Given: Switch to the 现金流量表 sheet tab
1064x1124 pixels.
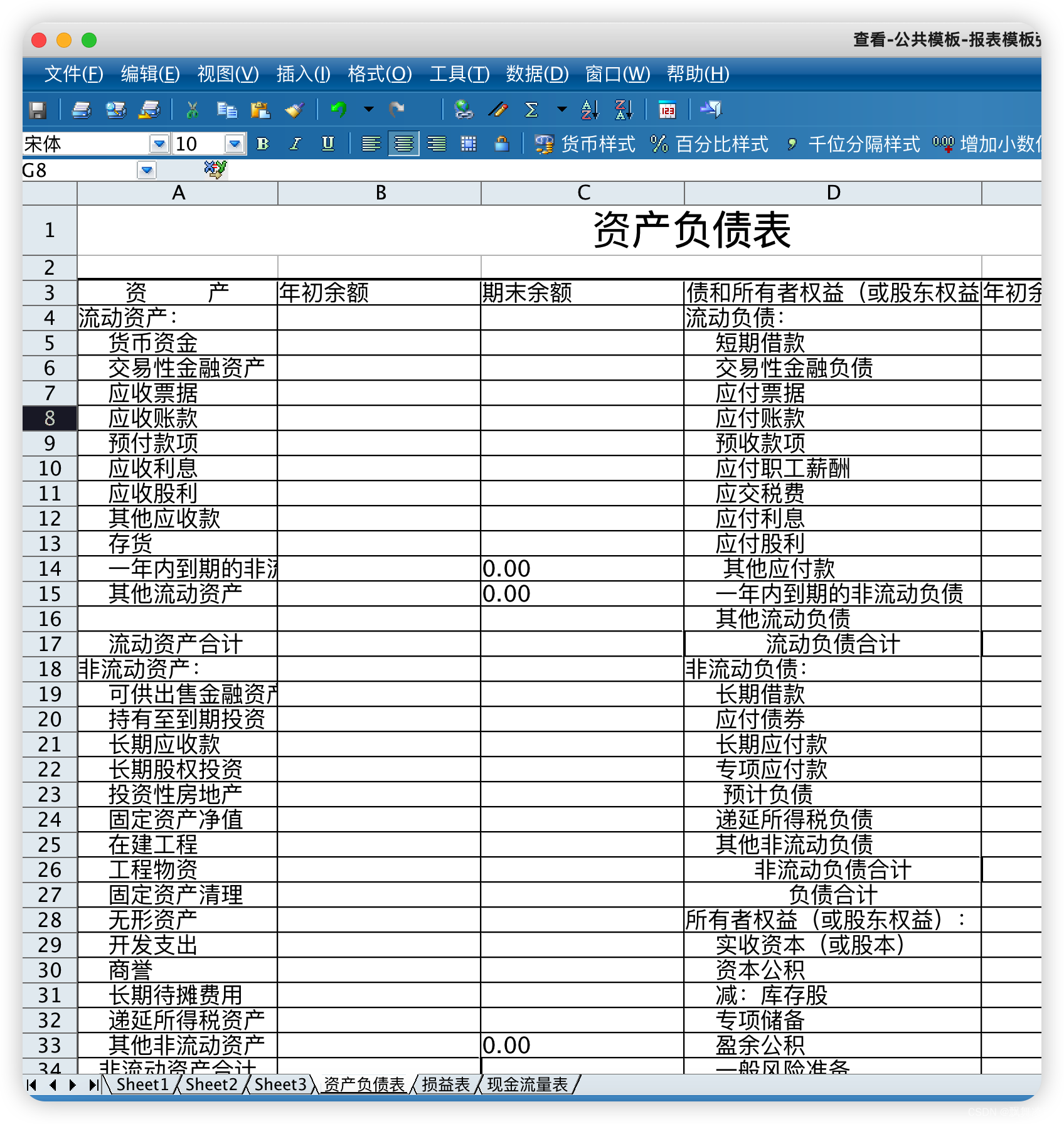Looking at the screenshot, I should 528,1084.
